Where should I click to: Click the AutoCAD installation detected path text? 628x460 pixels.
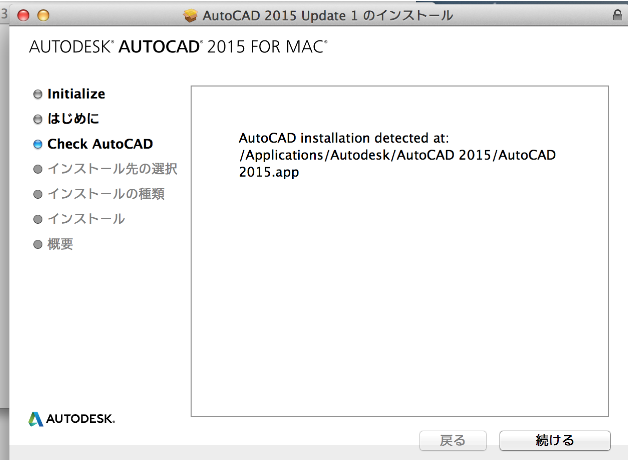(397, 155)
